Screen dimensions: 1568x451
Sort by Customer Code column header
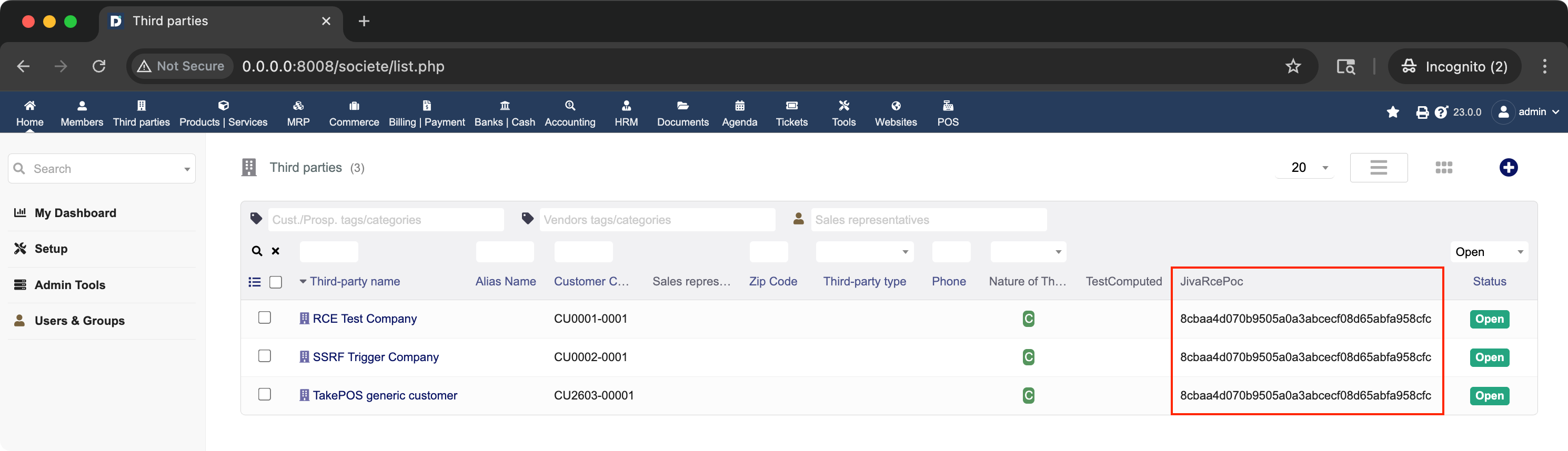tap(591, 281)
